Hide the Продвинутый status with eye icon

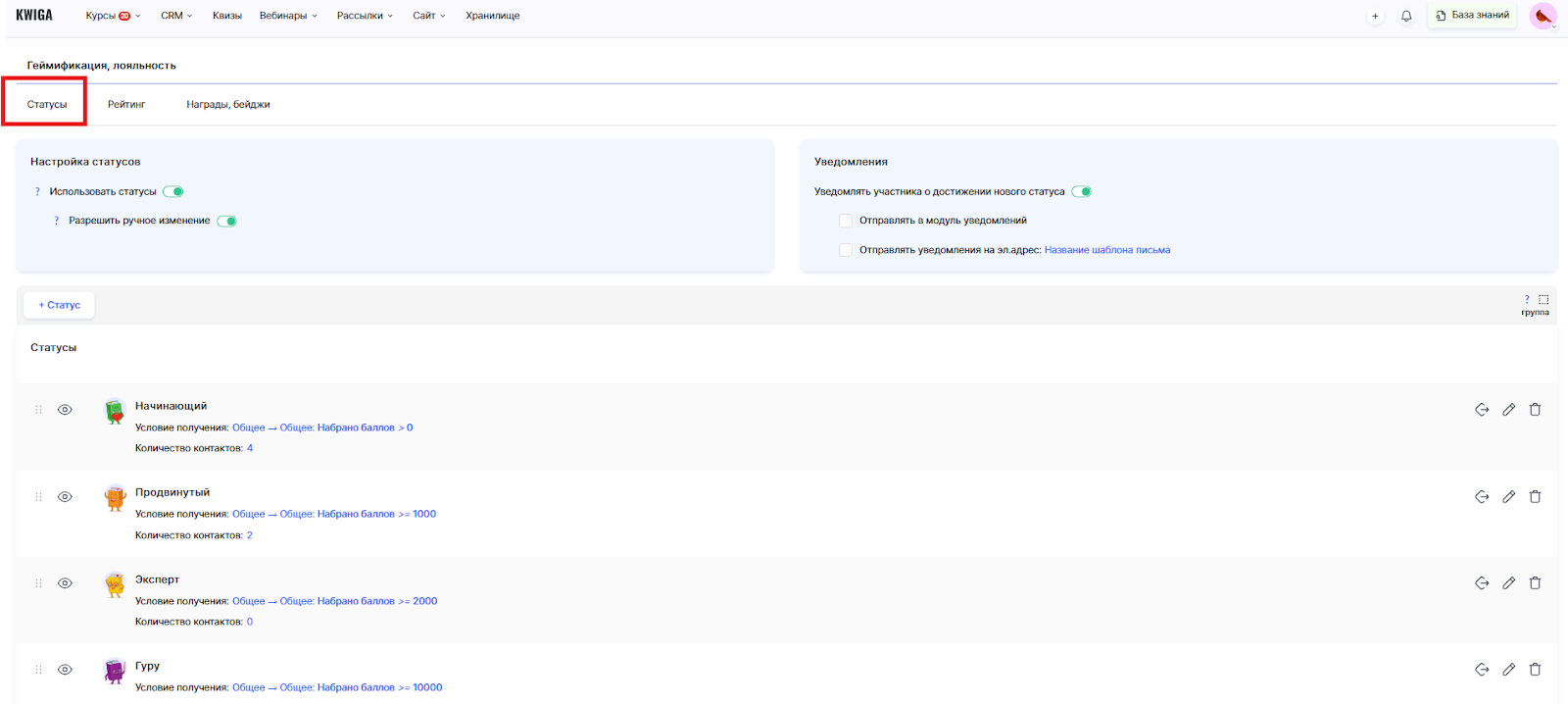[x=65, y=497]
